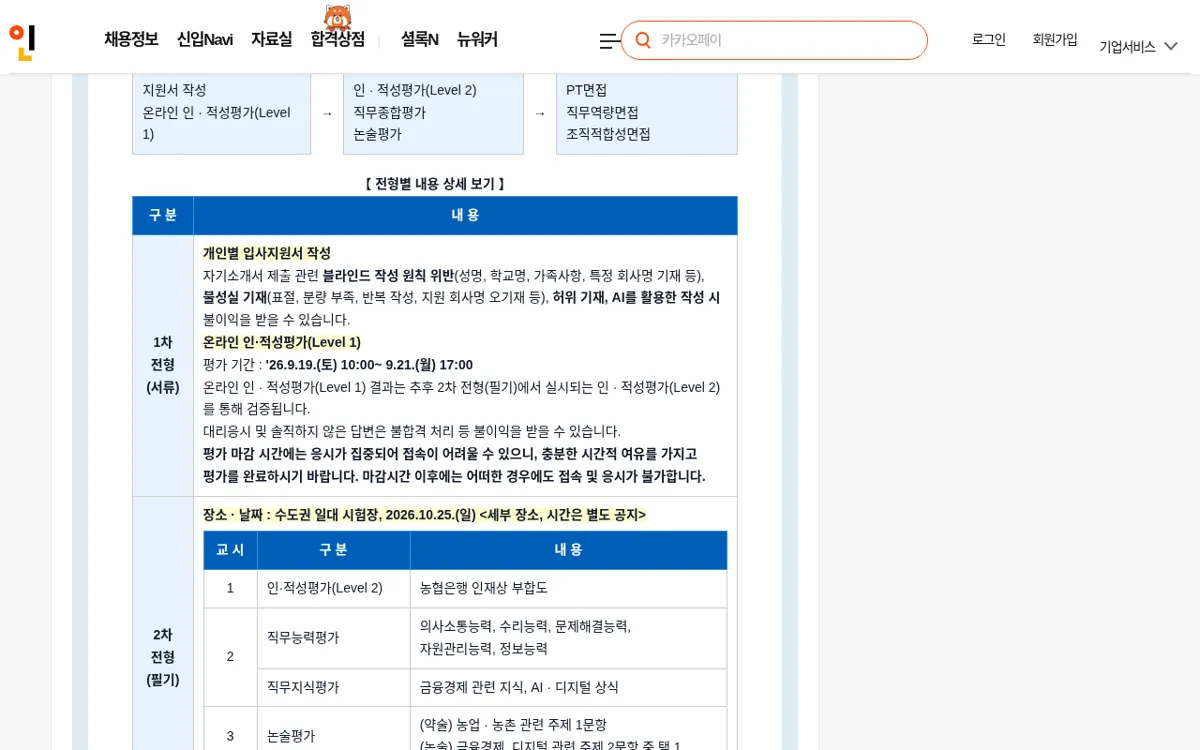Click the 교 시 column header

tap(230, 550)
